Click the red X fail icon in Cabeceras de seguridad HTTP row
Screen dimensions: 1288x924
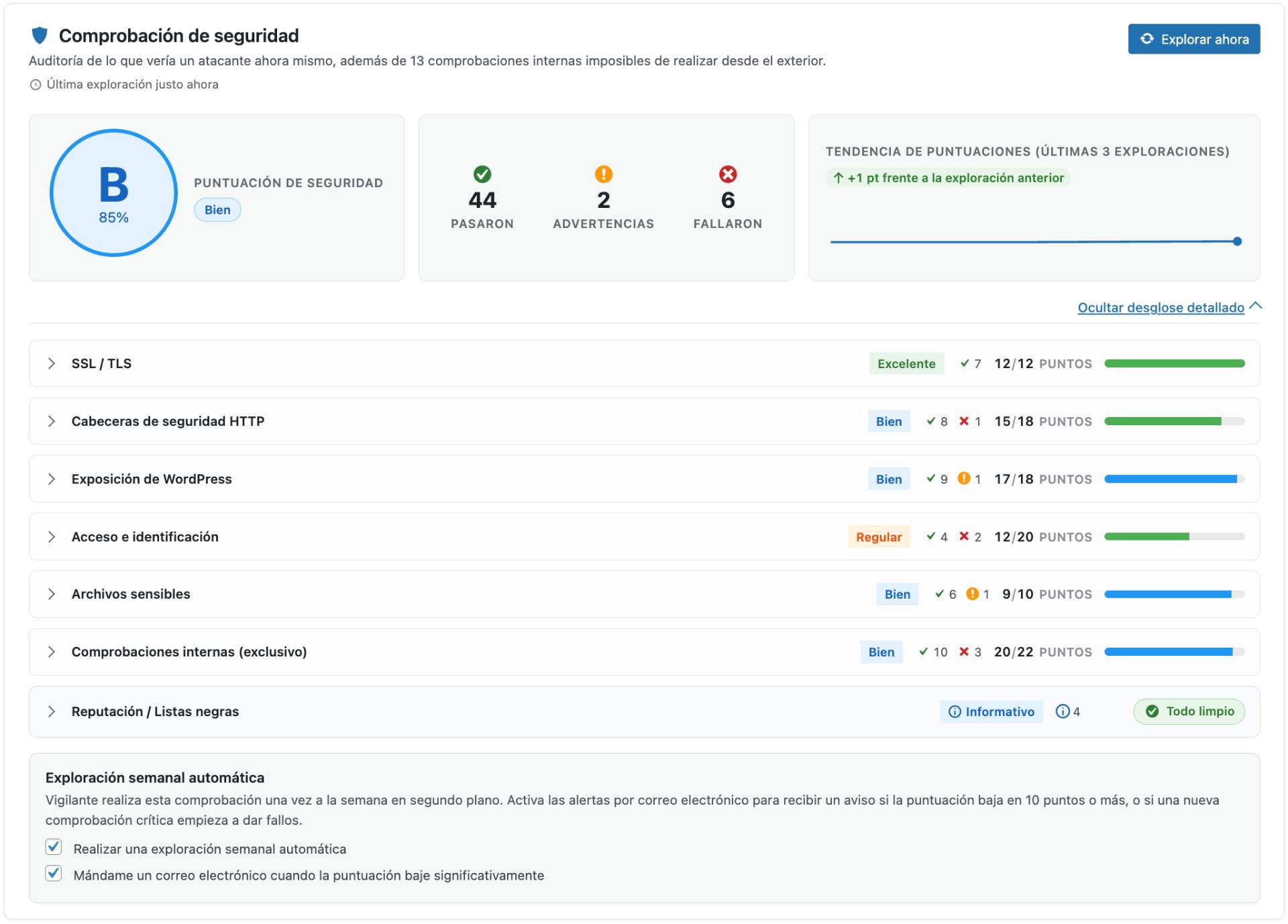[x=964, y=421]
